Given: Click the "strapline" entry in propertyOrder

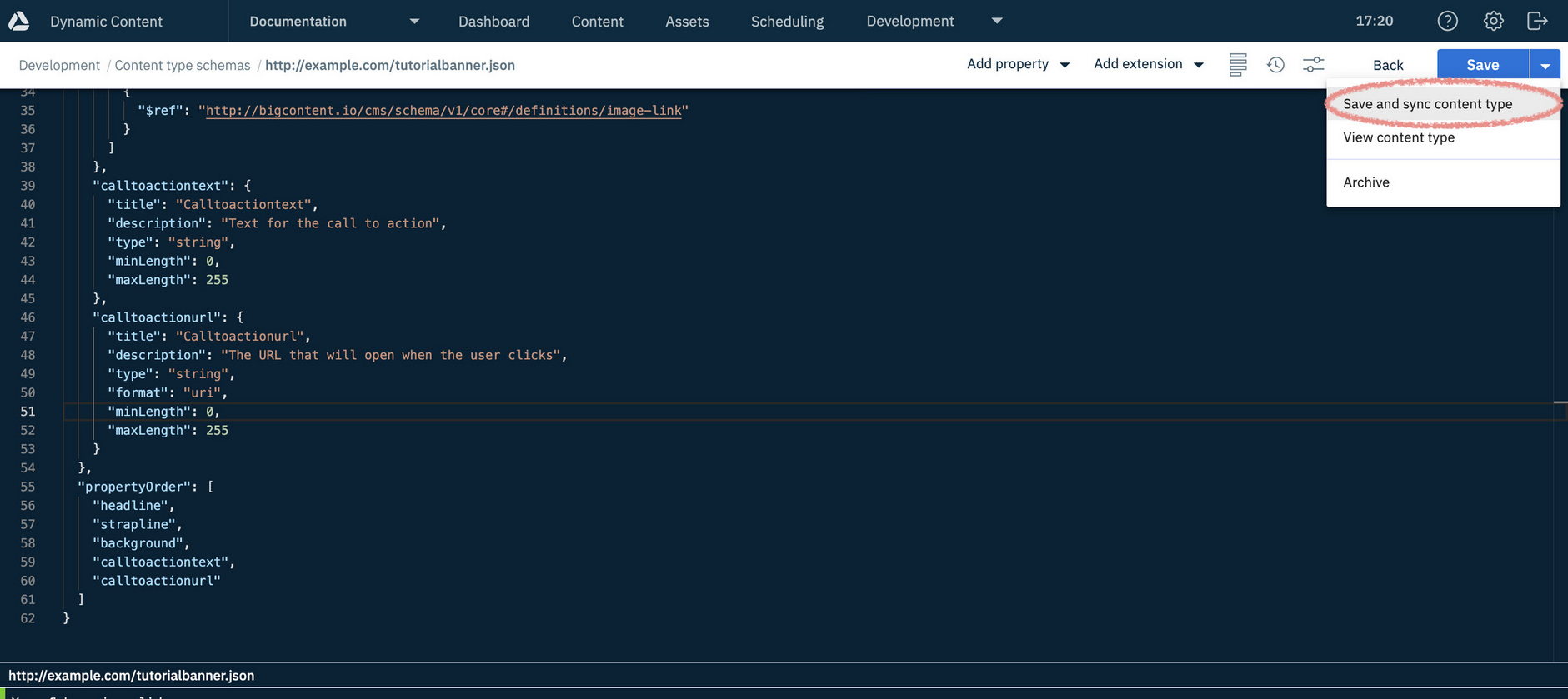Looking at the screenshot, I should [134, 524].
